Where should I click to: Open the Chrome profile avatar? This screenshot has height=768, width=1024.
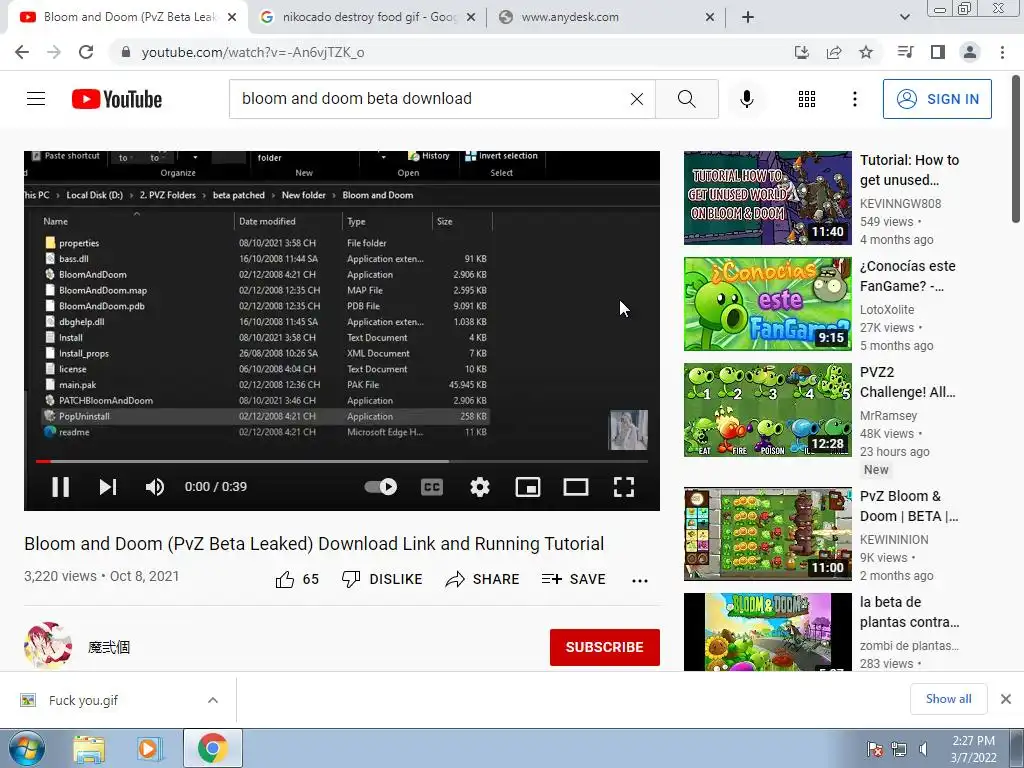click(970, 52)
